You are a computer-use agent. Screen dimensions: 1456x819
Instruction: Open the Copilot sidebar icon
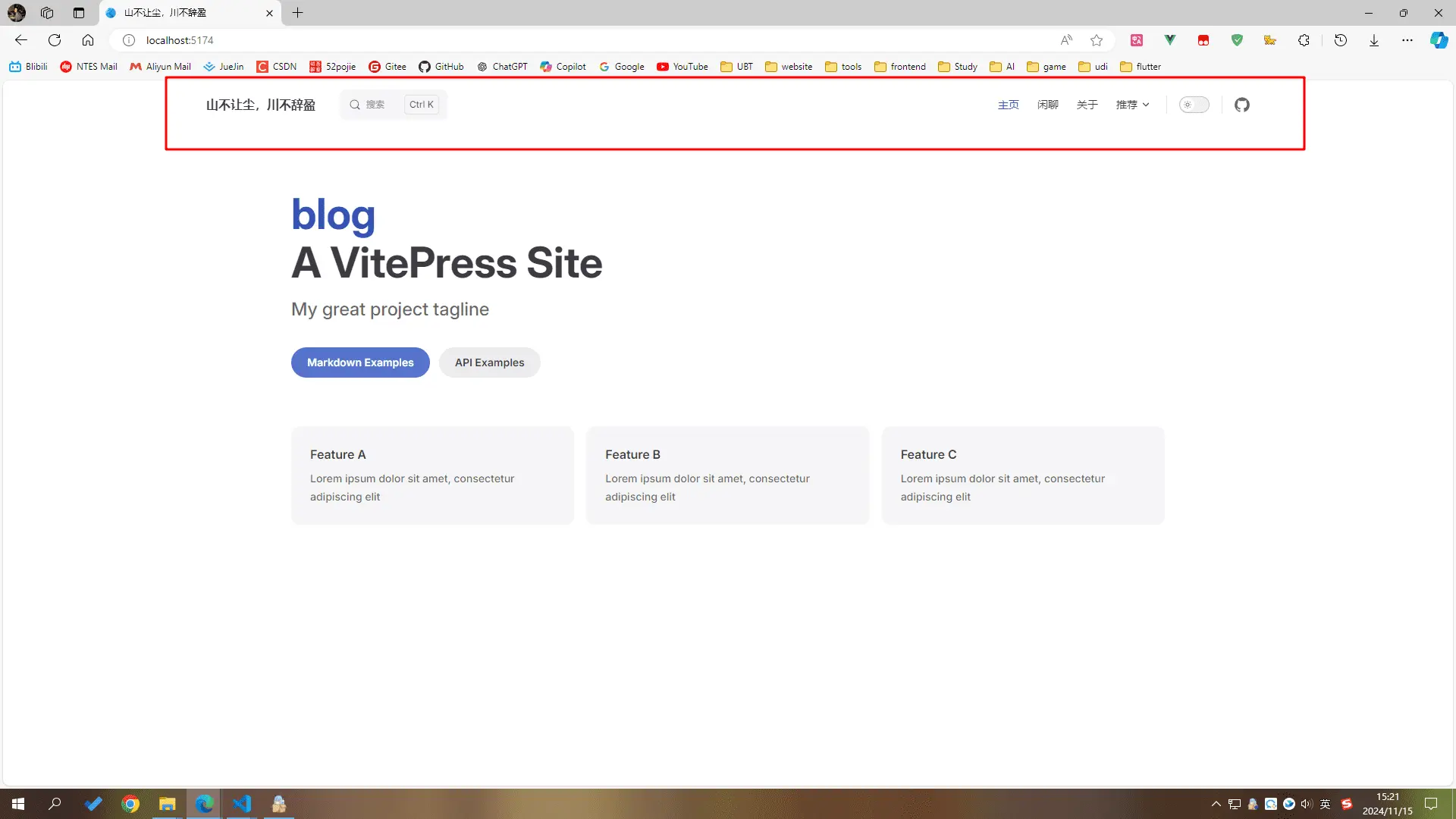point(1439,40)
